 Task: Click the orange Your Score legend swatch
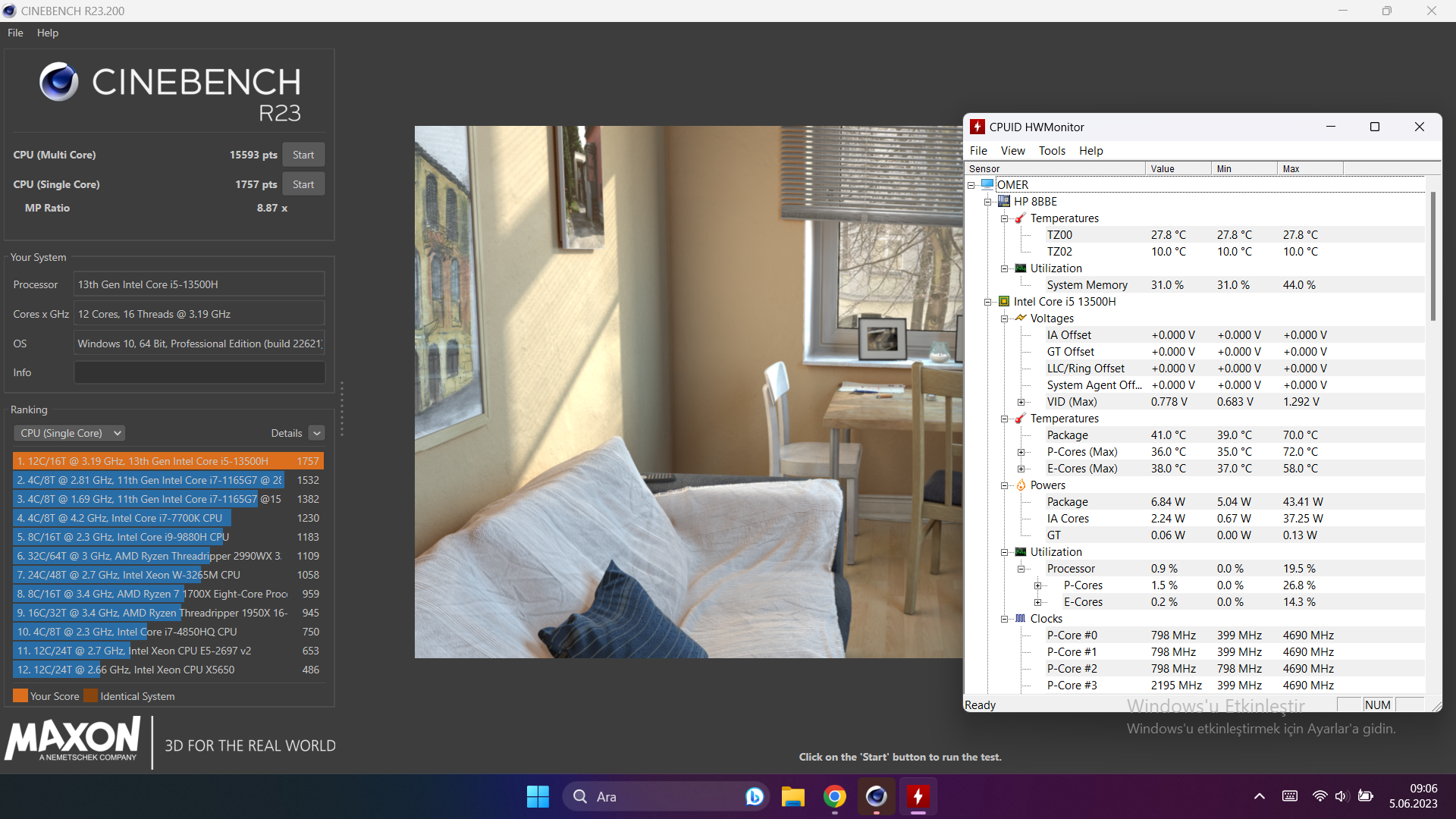click(x=20, y=695)
